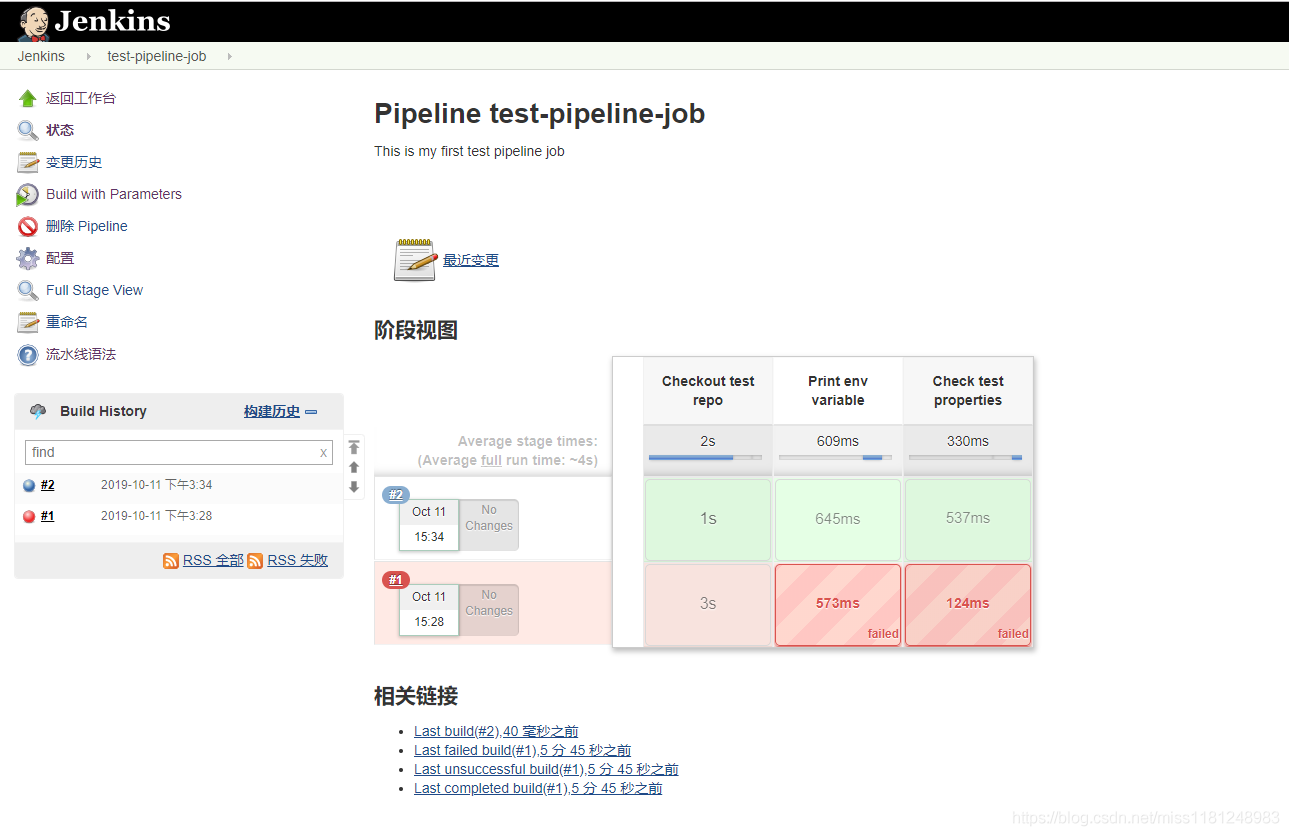Clear the find box with x icon

(x=323, y=453)
